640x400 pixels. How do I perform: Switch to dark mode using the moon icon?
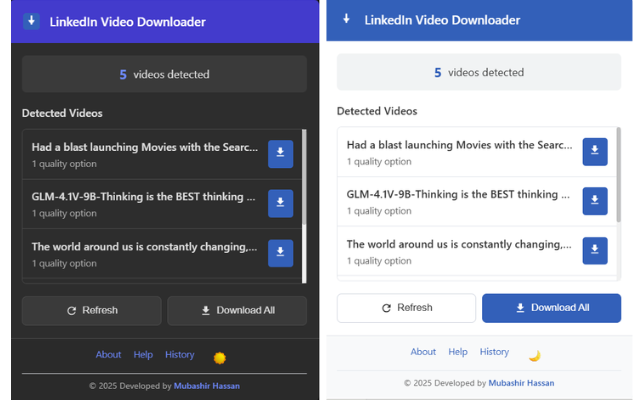[534, 356]
